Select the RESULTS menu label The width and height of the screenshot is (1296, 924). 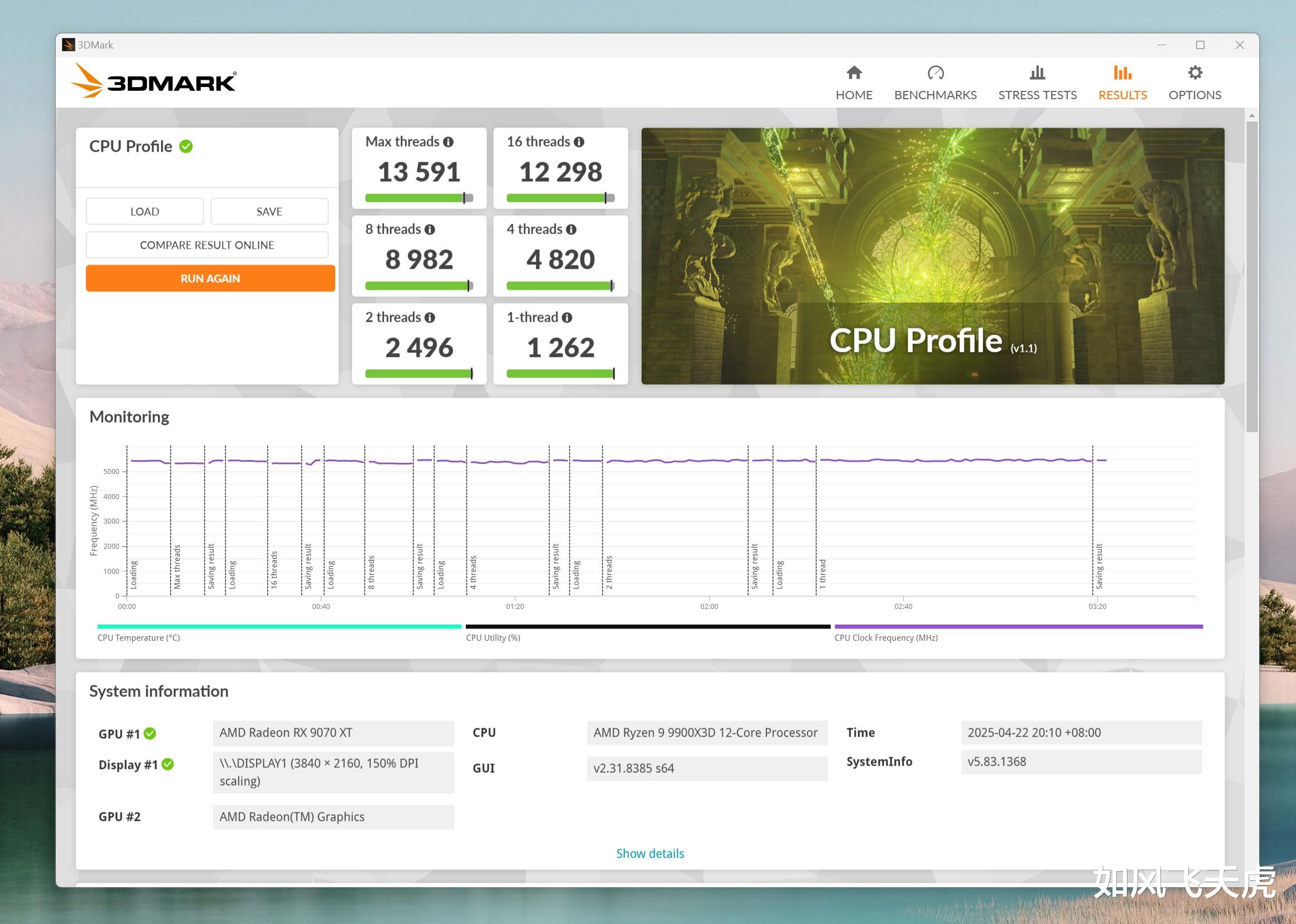click(x=1122, y=95)
